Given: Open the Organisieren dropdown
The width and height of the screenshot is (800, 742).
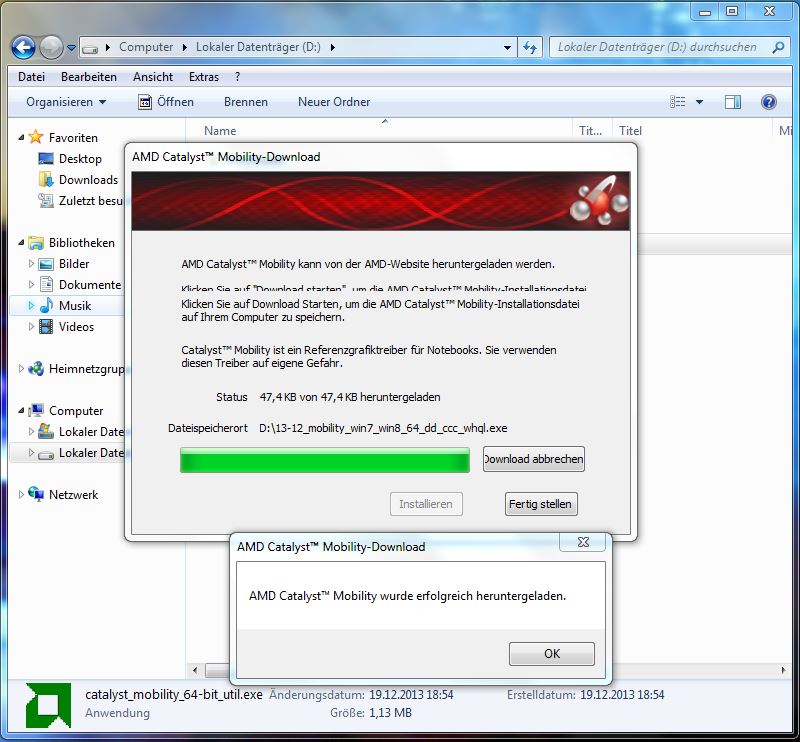Looking at the screenshot, I should click(x=66, y=102).
